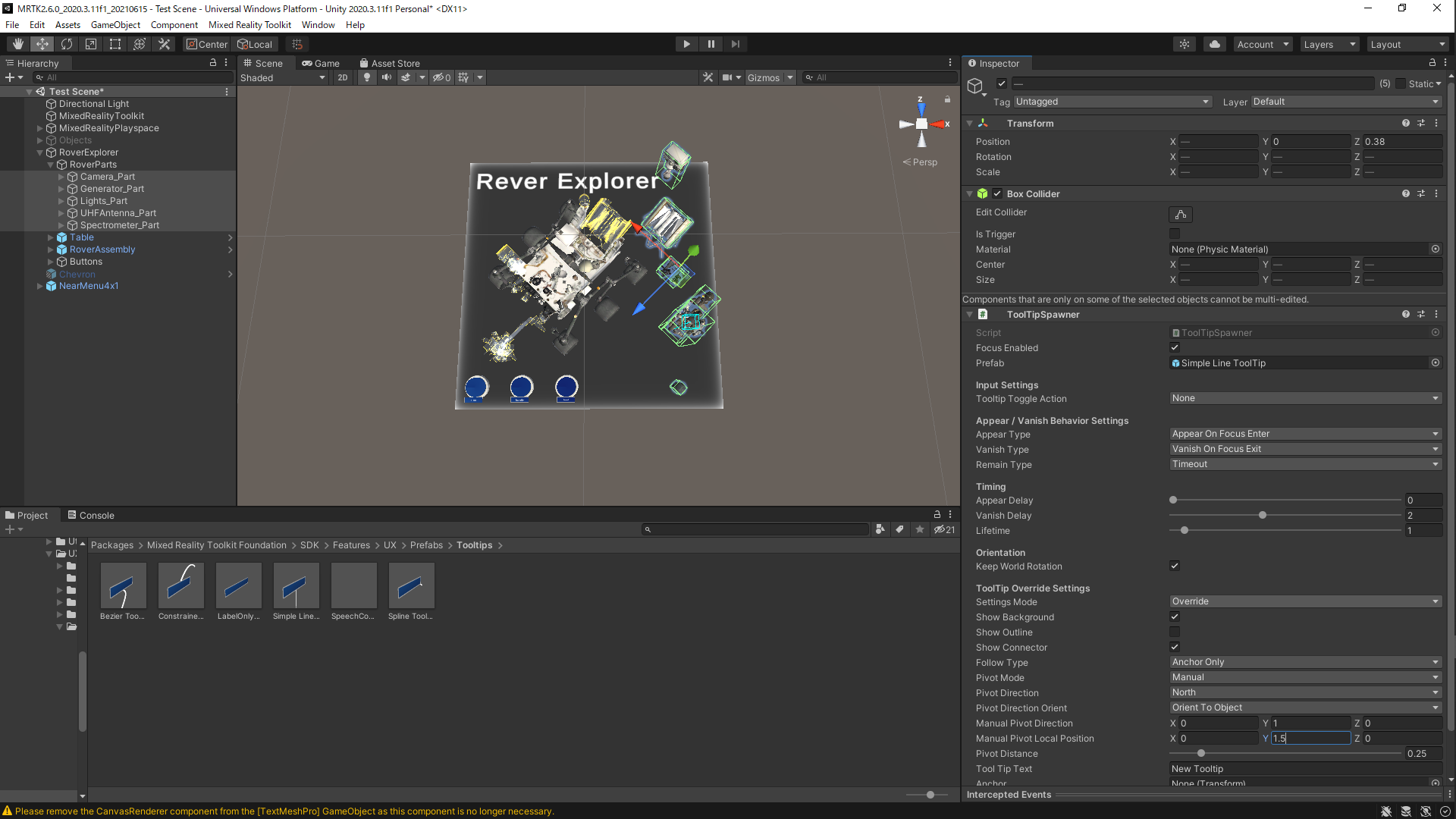Select the Hand tool in toolbar
This screenshot has height=819, width=1456.
point(17,44)
